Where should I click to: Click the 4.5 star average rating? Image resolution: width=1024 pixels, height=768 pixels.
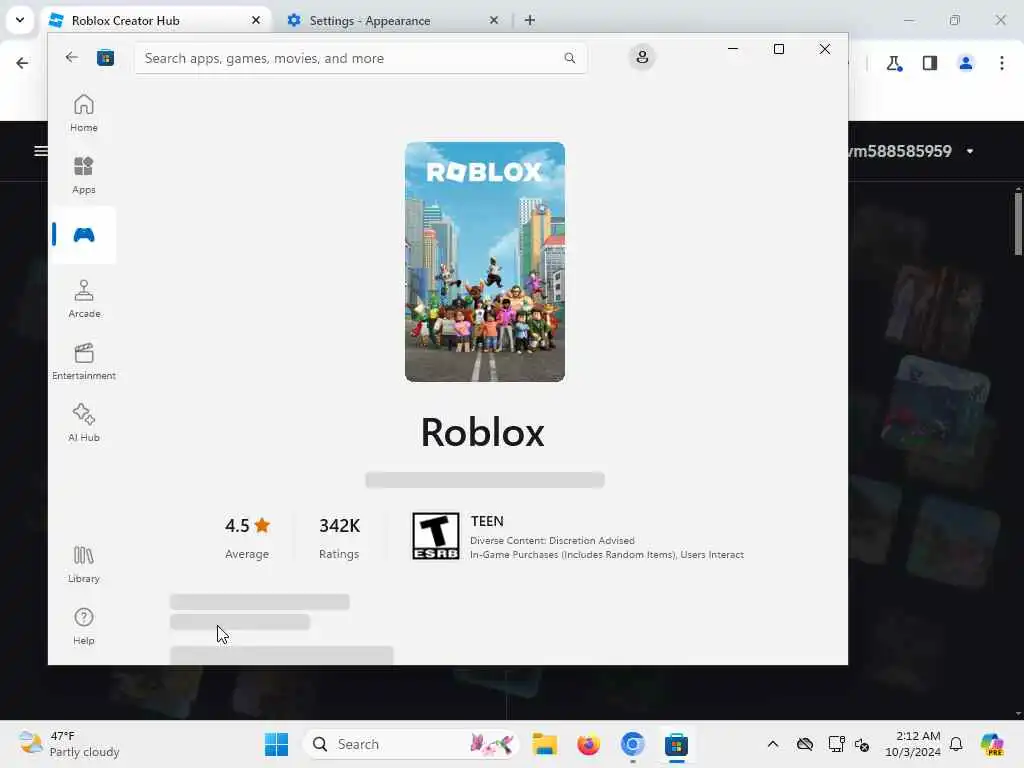coord(247,538)
